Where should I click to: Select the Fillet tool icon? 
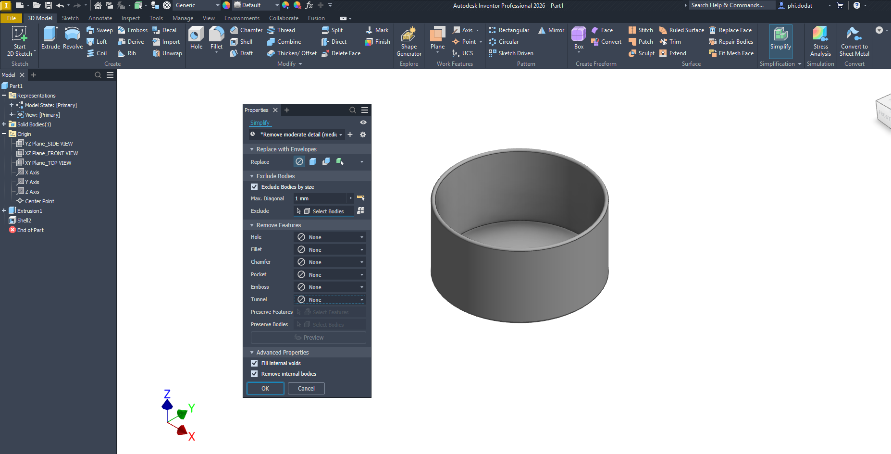216,38
